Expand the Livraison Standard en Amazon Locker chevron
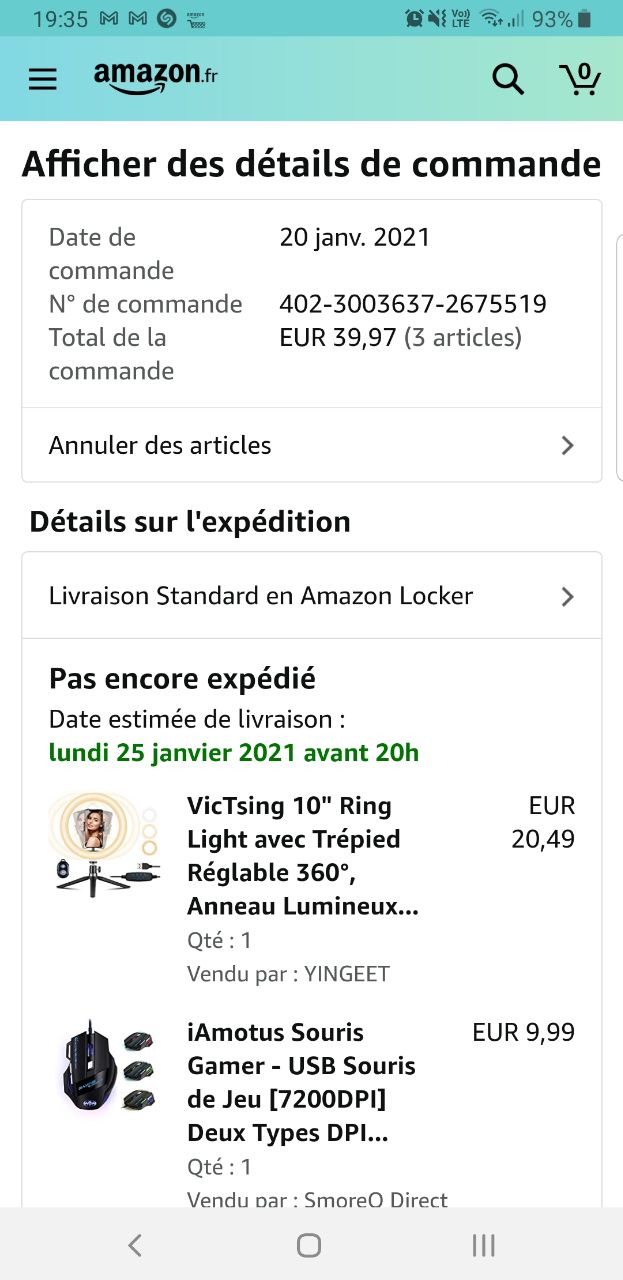623x1280 pixels. pos(567,597)
